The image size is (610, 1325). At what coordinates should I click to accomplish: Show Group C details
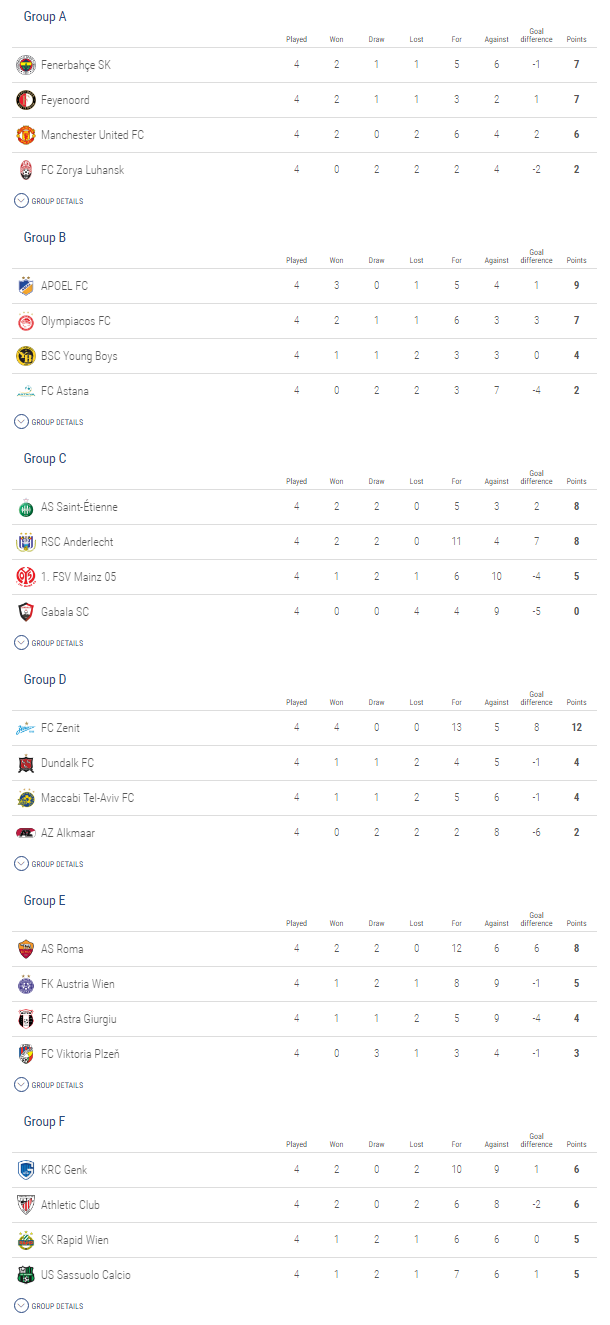pos(49,643)
